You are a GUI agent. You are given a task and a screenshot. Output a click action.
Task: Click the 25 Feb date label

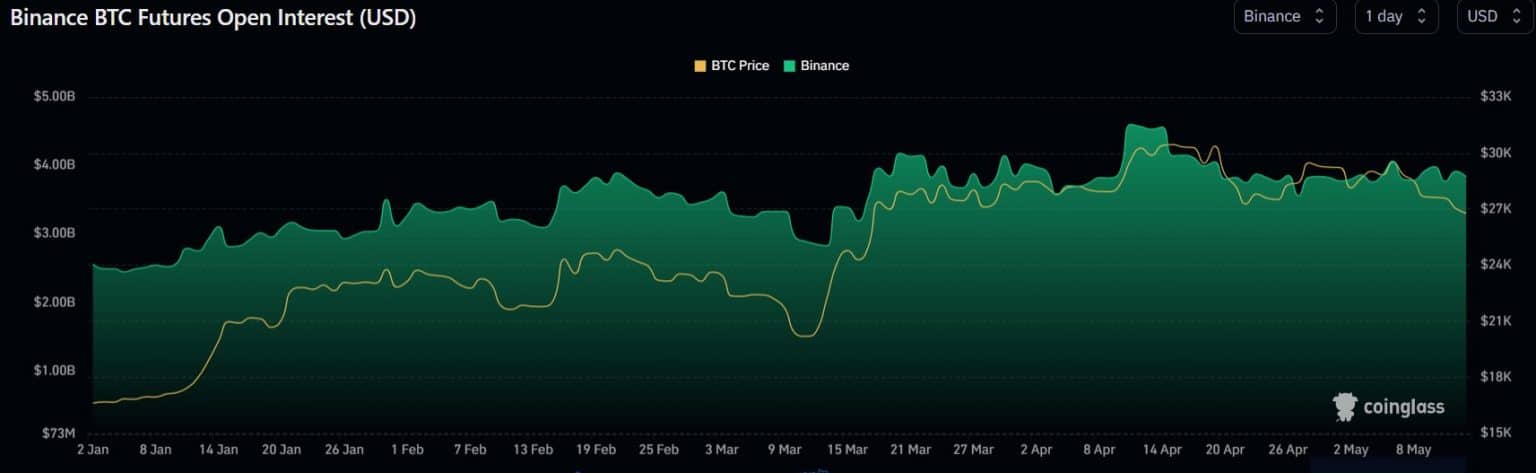pyautogui.click(x=658, y=450)
